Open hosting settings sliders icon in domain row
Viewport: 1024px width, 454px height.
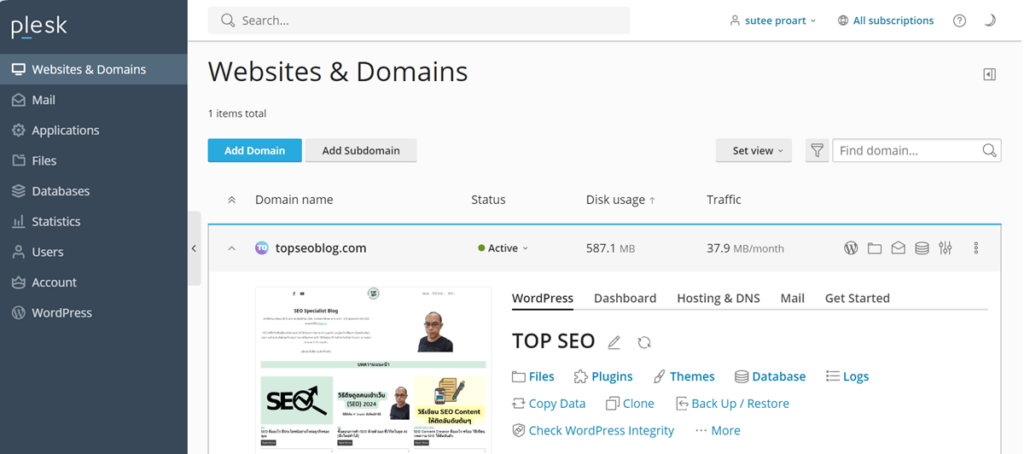tap(945, 248)
